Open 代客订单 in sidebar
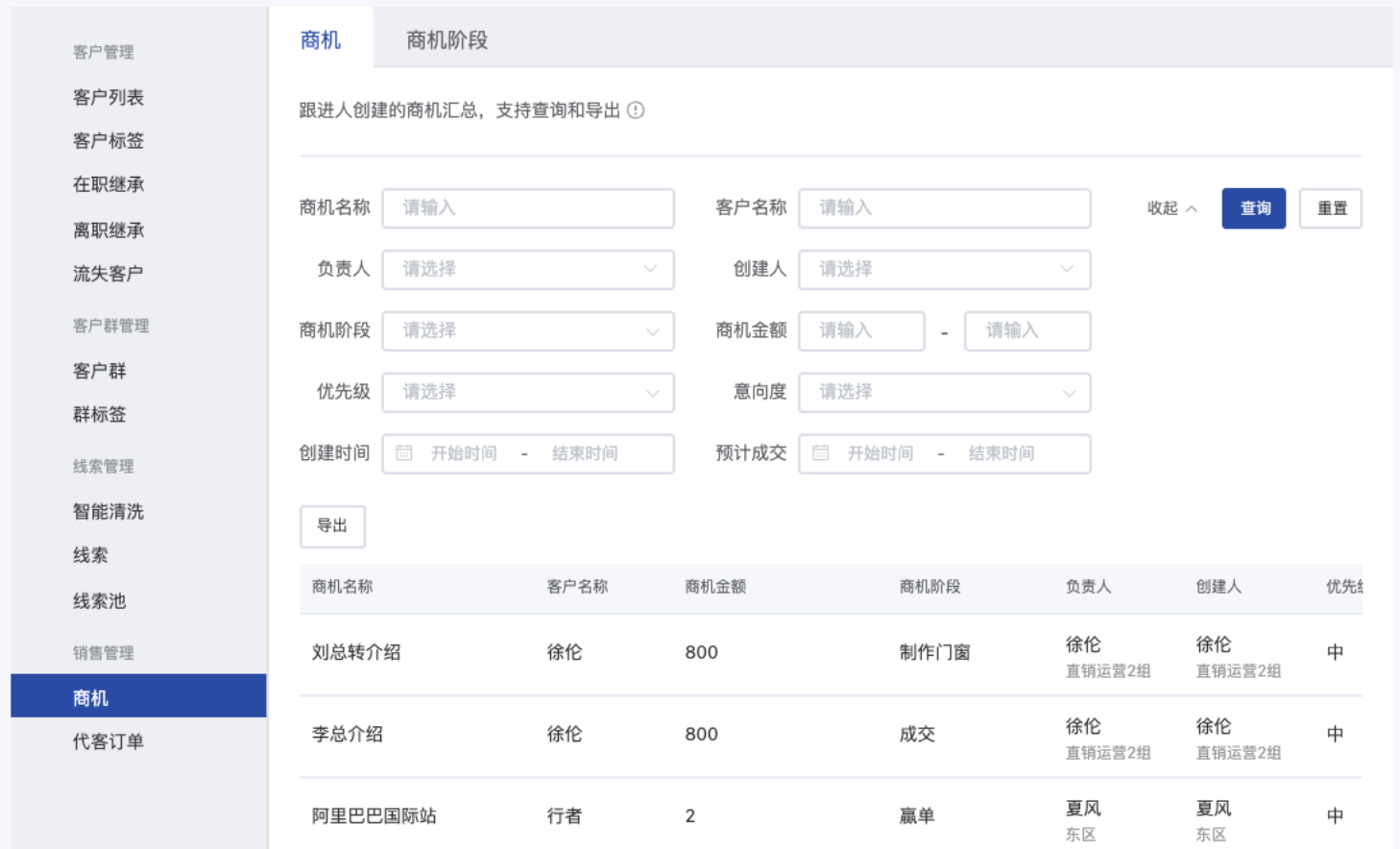 click(x=109, y=741)
